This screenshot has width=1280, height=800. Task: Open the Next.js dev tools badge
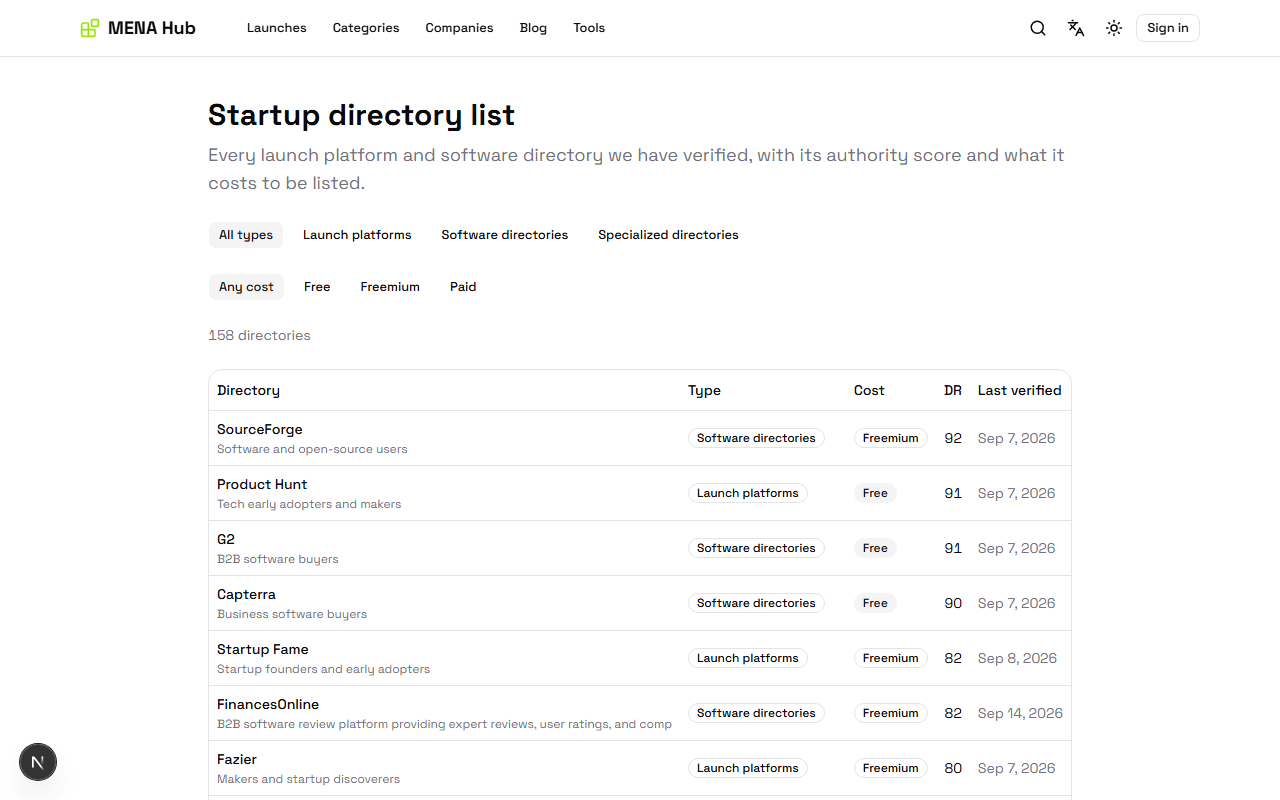(38, 762)
